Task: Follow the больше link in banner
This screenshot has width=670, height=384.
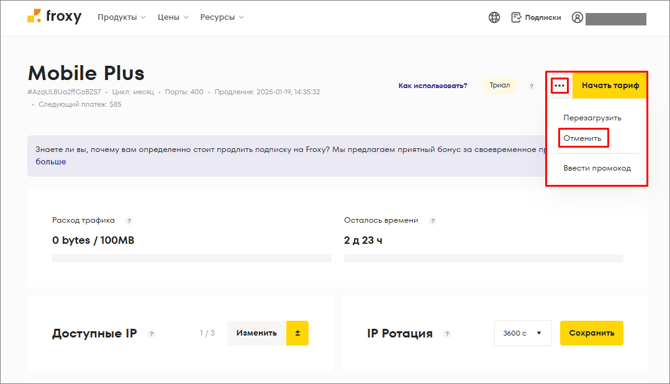Action: click(x=50, y=162)
